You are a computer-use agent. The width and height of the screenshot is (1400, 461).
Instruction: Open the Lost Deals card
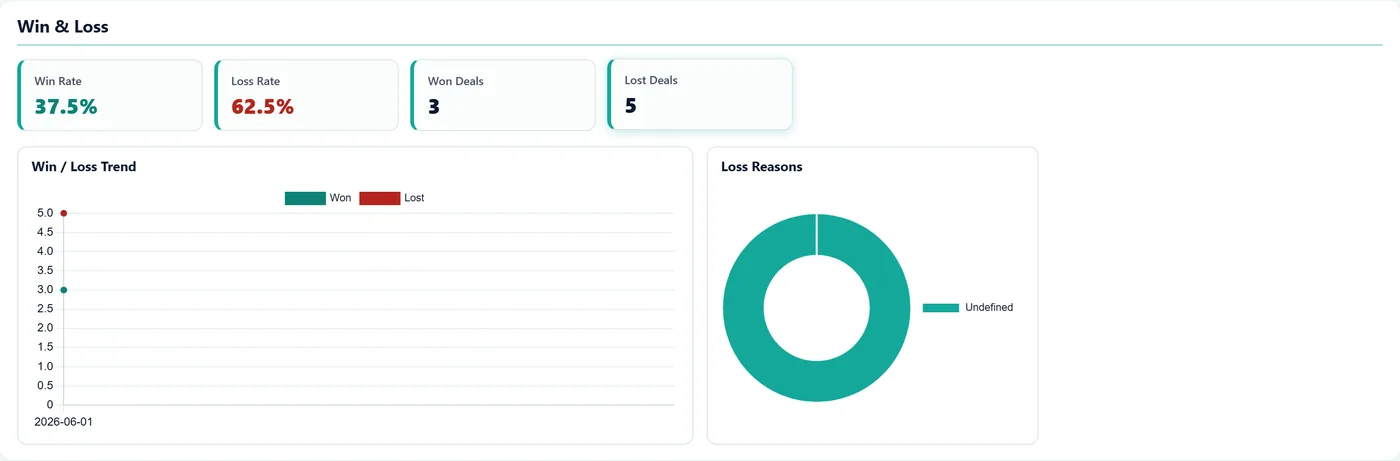[700, 94]
